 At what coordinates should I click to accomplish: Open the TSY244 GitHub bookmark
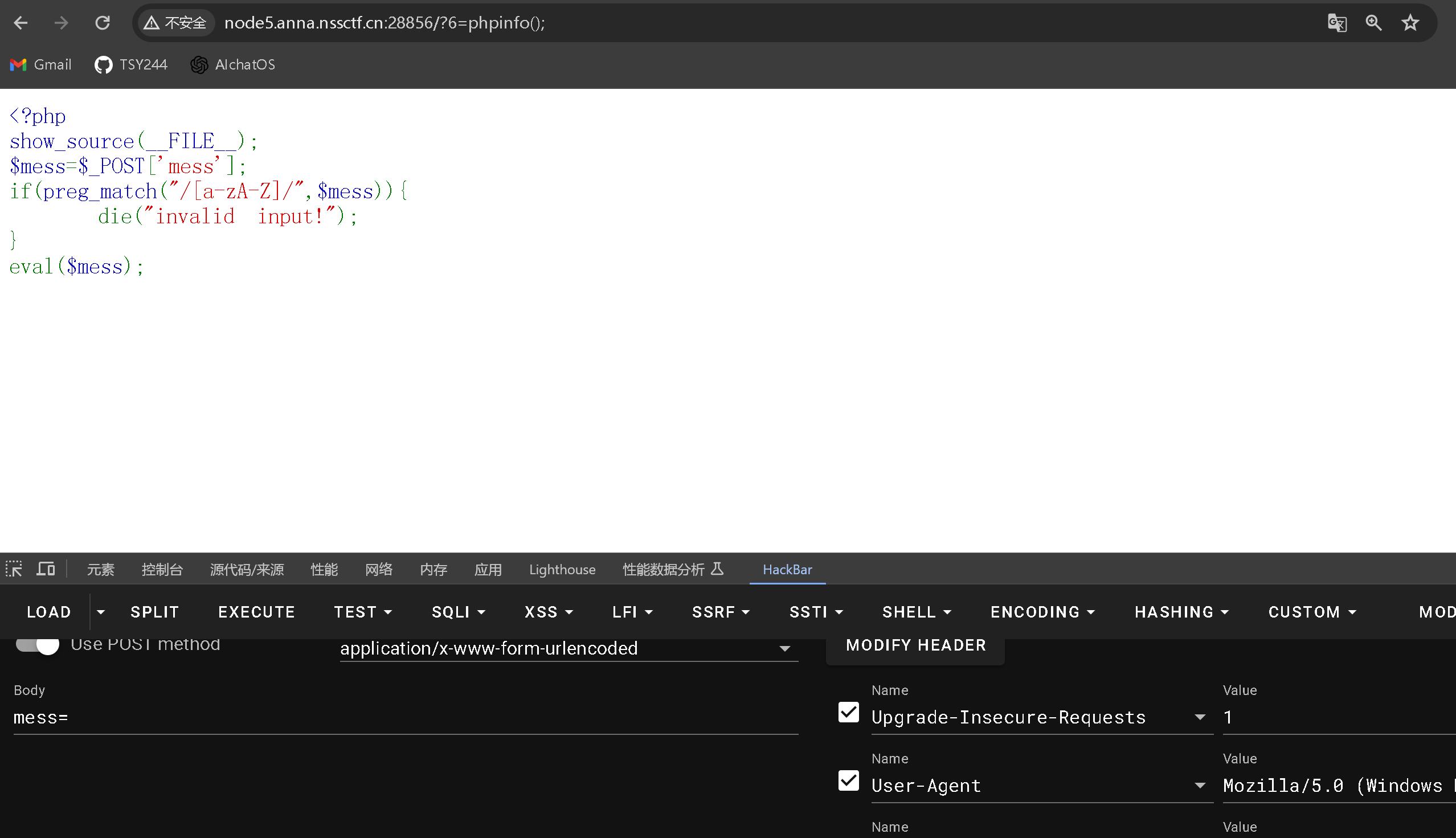click(x=131, y=64)
